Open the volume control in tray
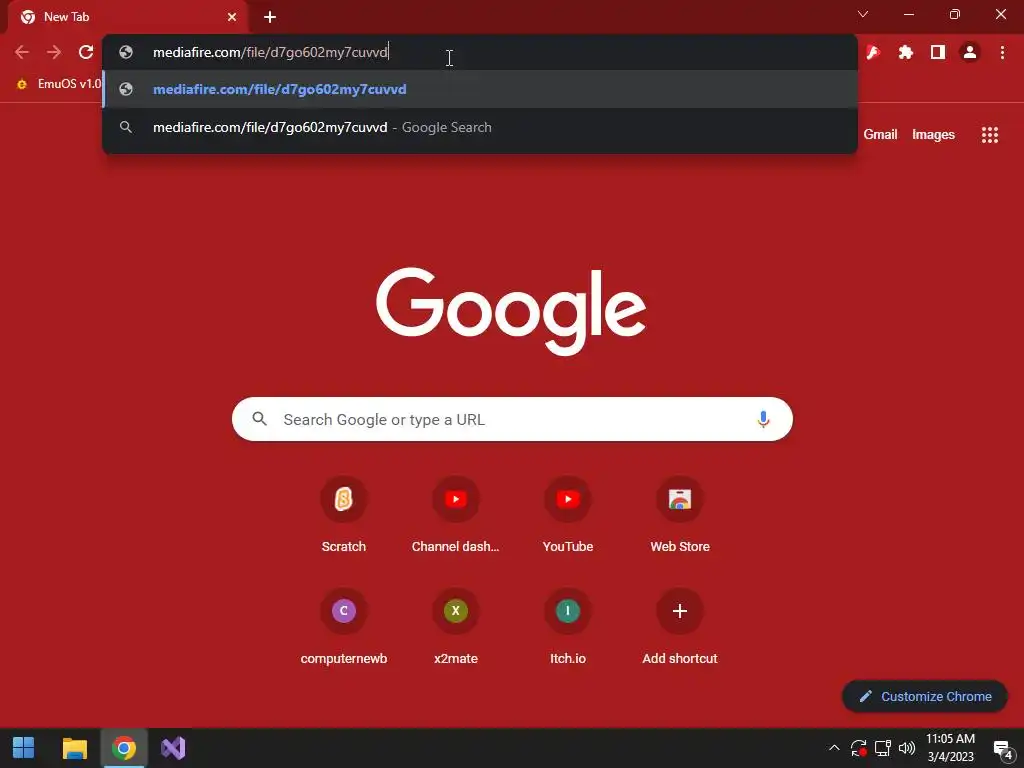This screenshot has height=768, width=1024. coord(906,748)
